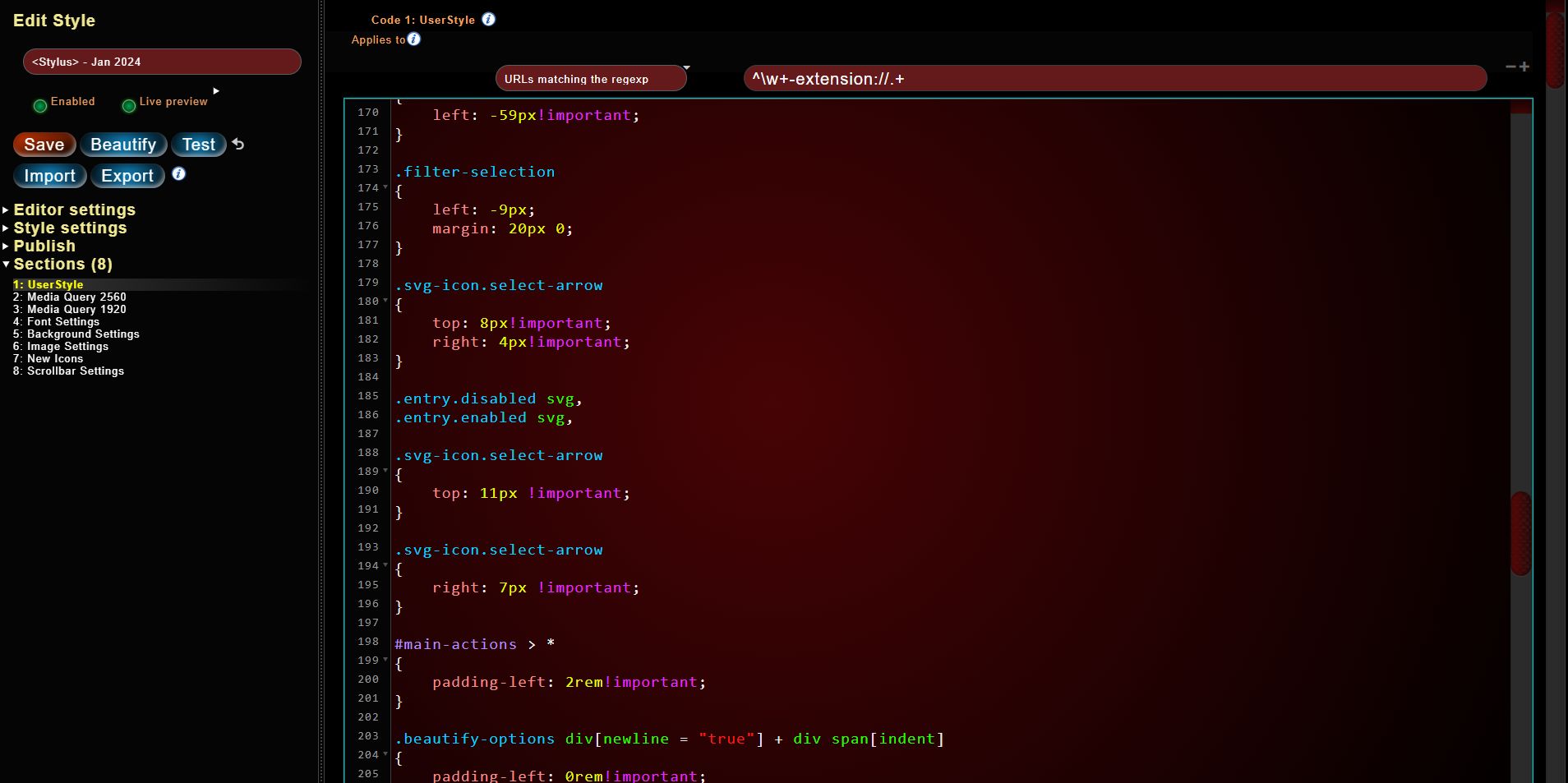Jump to section 7: New Icons
1568x783 pixels.
coord(48,358)
